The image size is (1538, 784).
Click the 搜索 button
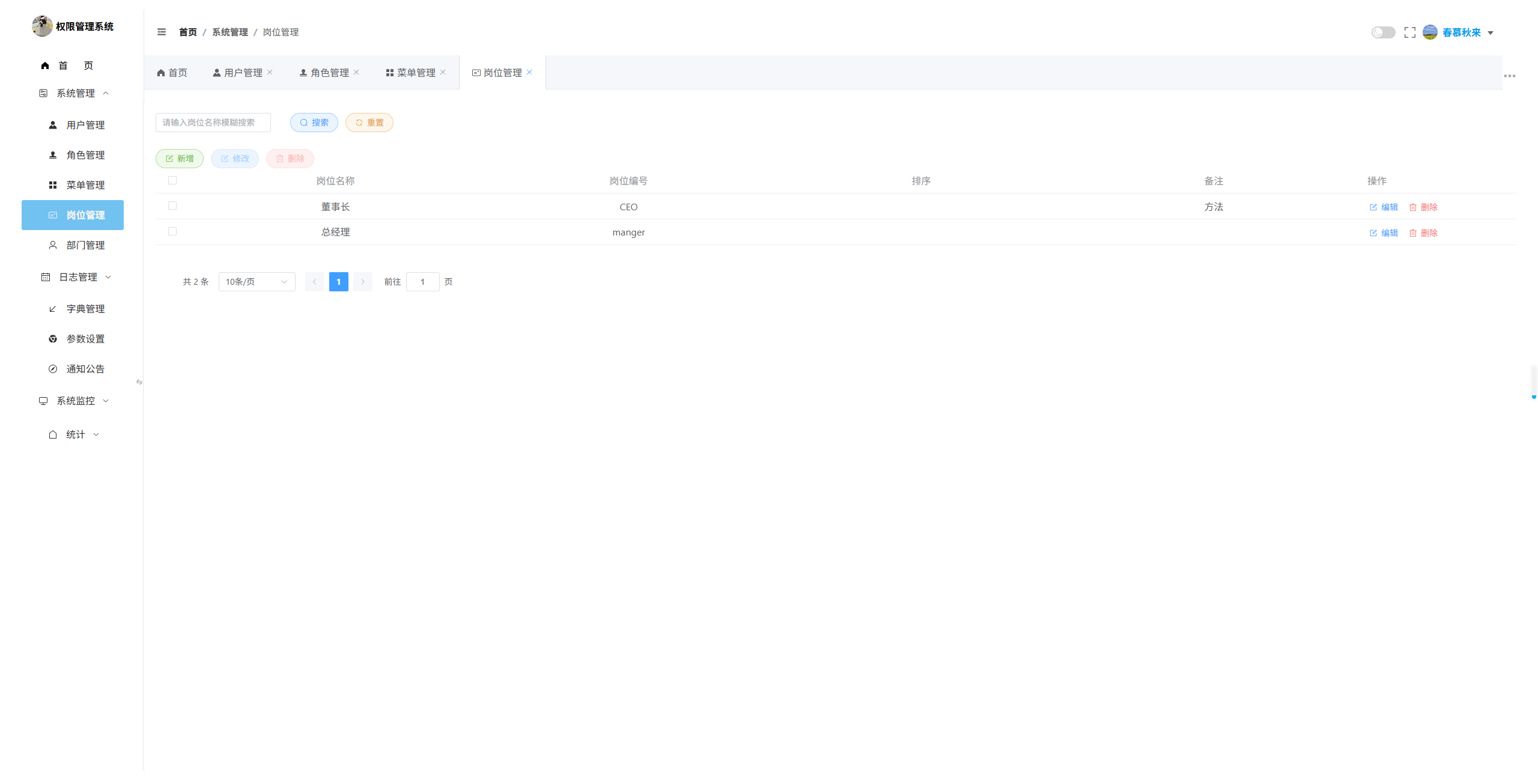[x=314, y=123]
